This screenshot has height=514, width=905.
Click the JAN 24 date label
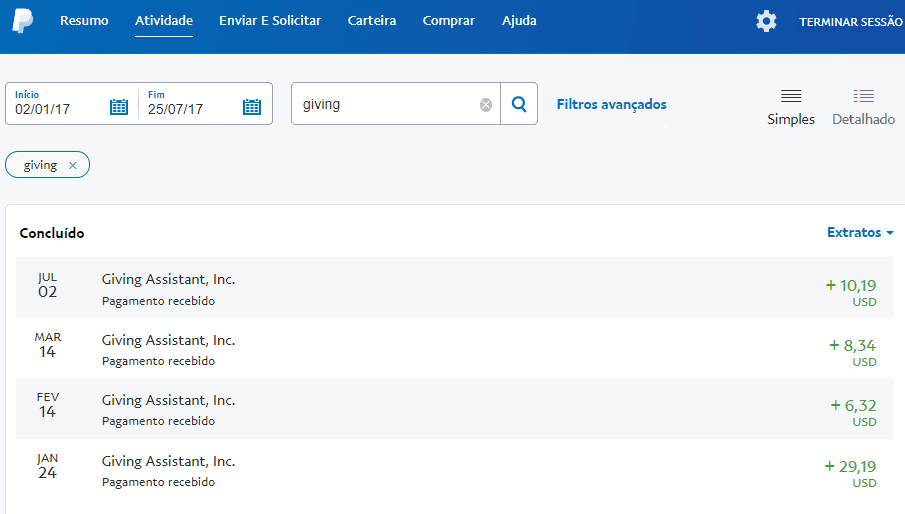(47, 466)
